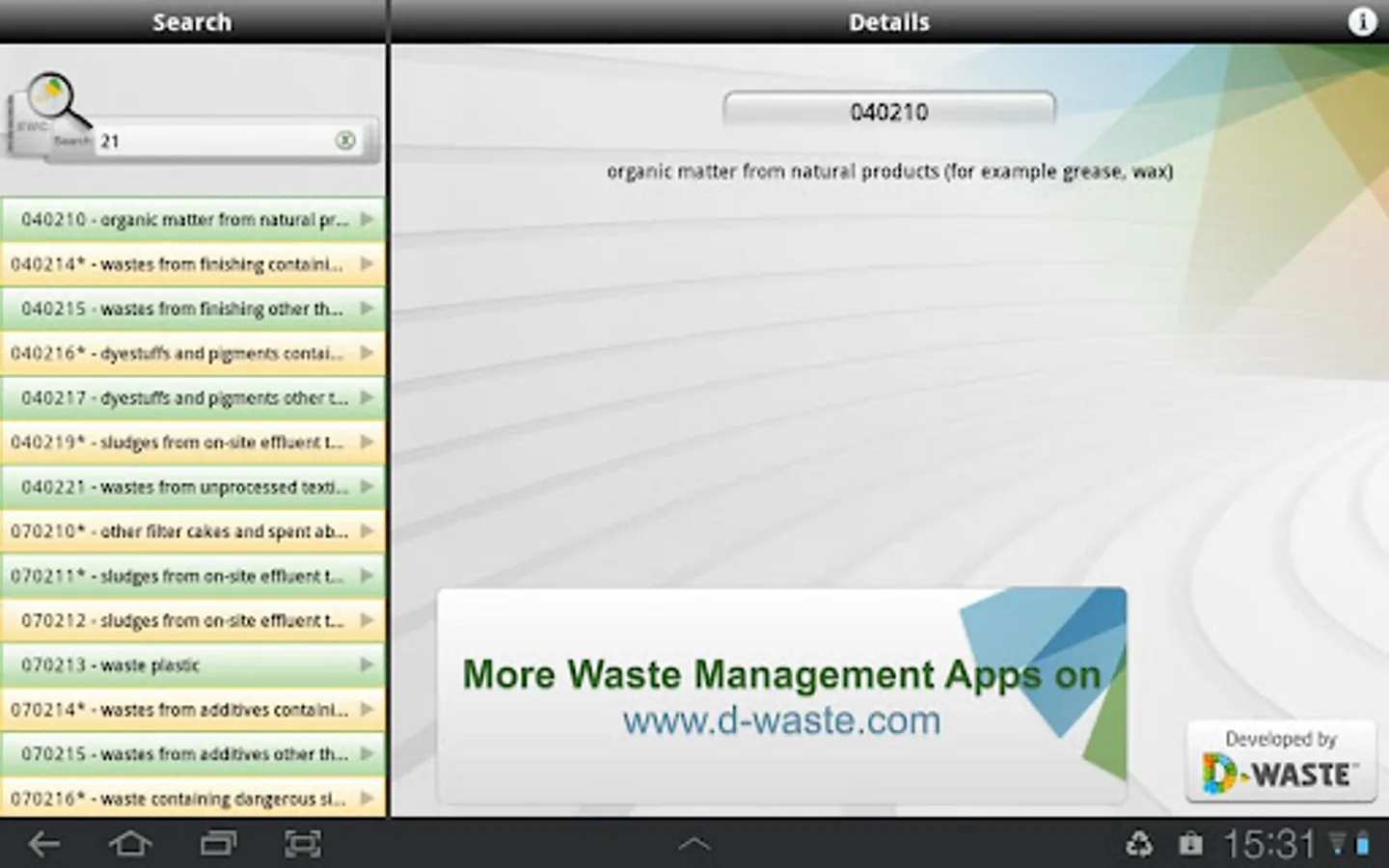This screenshot has width=1389, height=868.
Task: Select 040219* - sludges from on-site effluent
Action: [193, 442]
